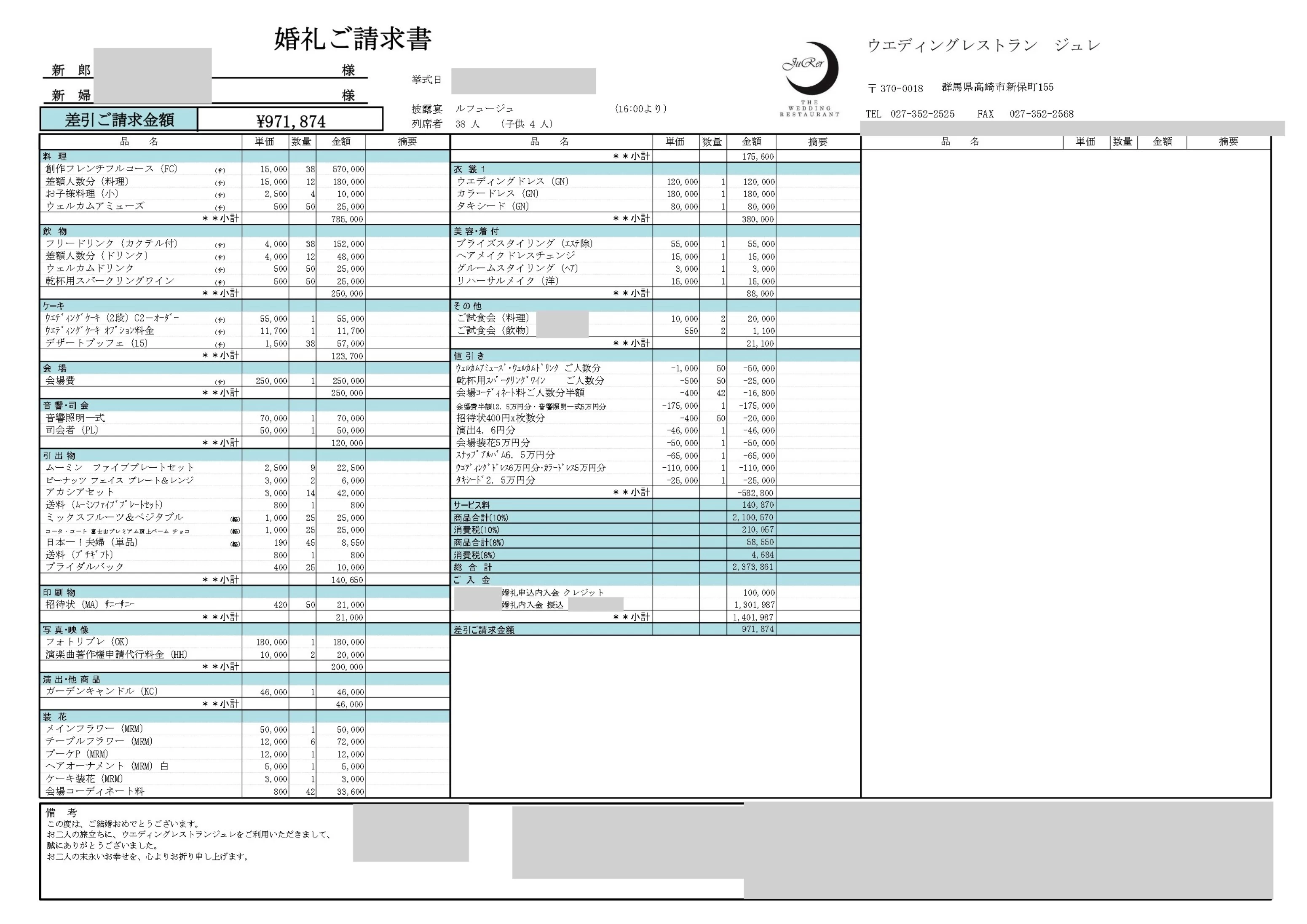Click the 婚礼申込内入金 クレジット entry
The image size is (1307, 924).
(553, 593)
